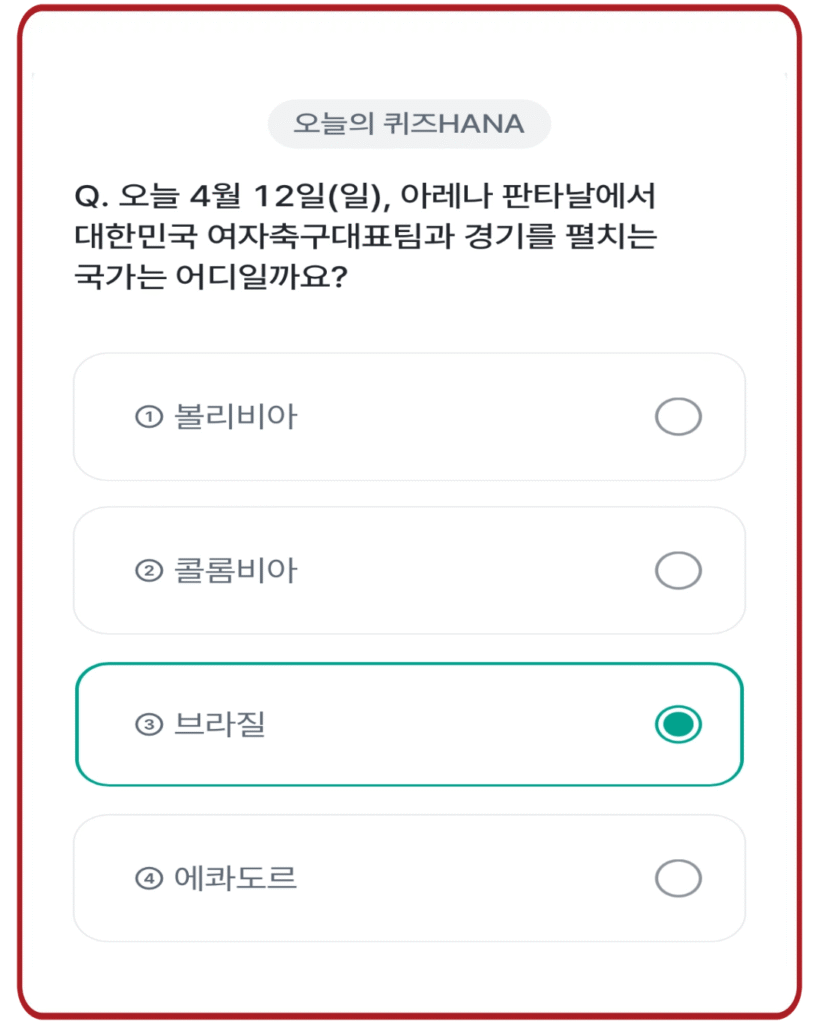Select the 볼리비아 radio button
Screen dimensions: 819x1024
tap(679, 418)
